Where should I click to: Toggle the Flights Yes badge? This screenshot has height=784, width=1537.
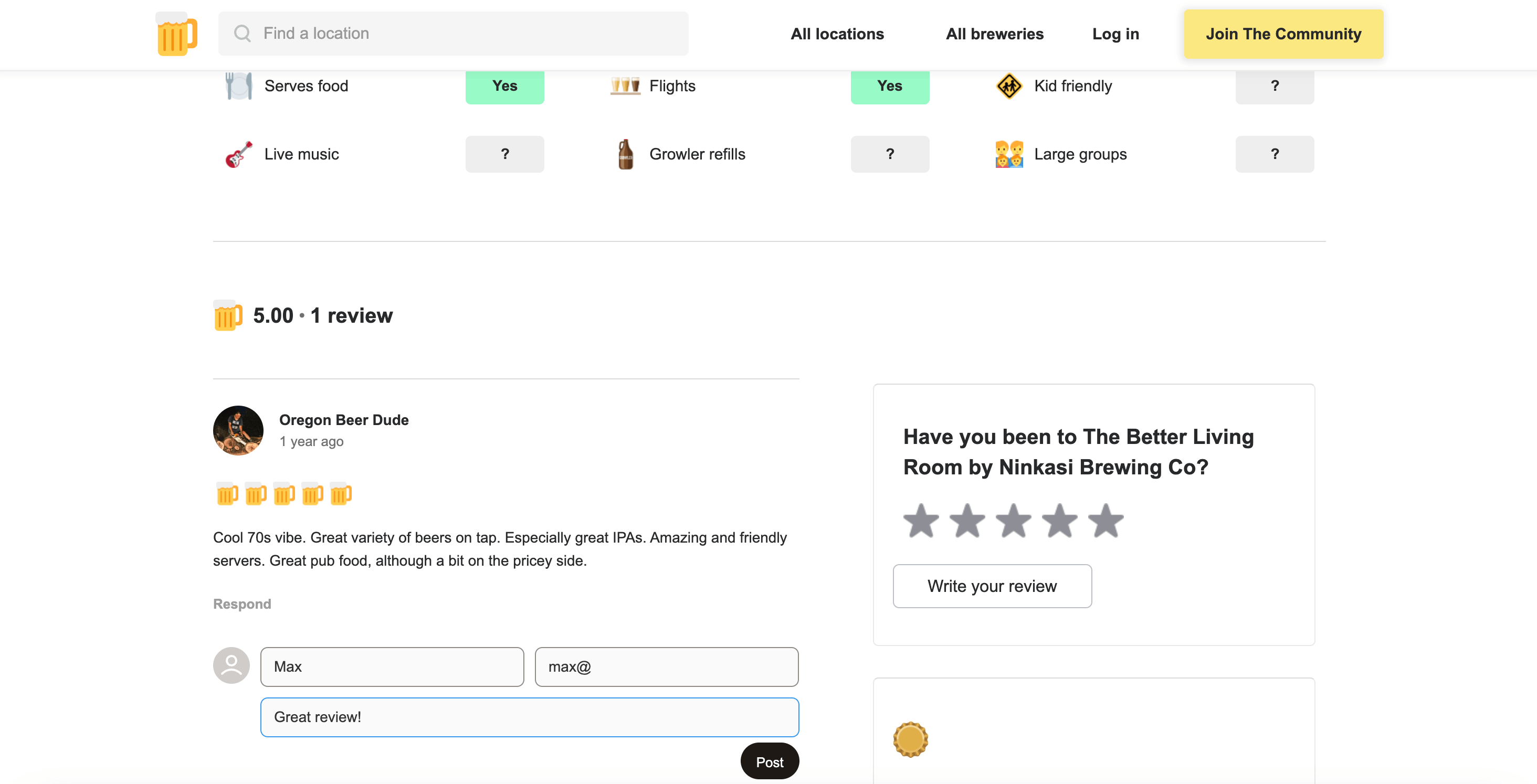[x=889, y=87]
